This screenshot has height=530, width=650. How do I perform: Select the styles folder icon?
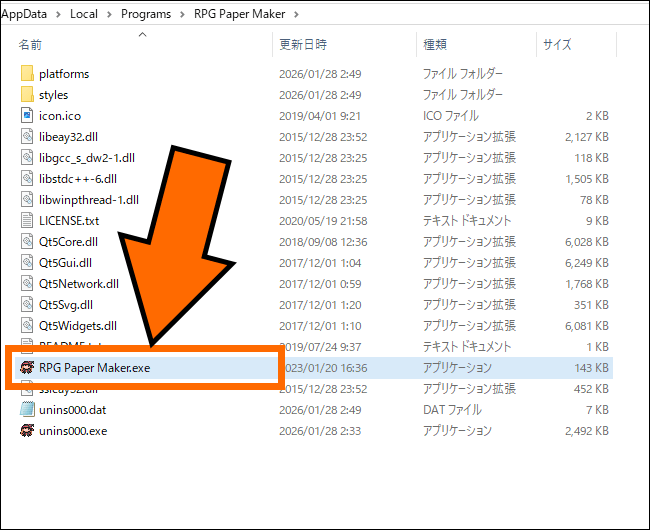(x=27, y=95)
